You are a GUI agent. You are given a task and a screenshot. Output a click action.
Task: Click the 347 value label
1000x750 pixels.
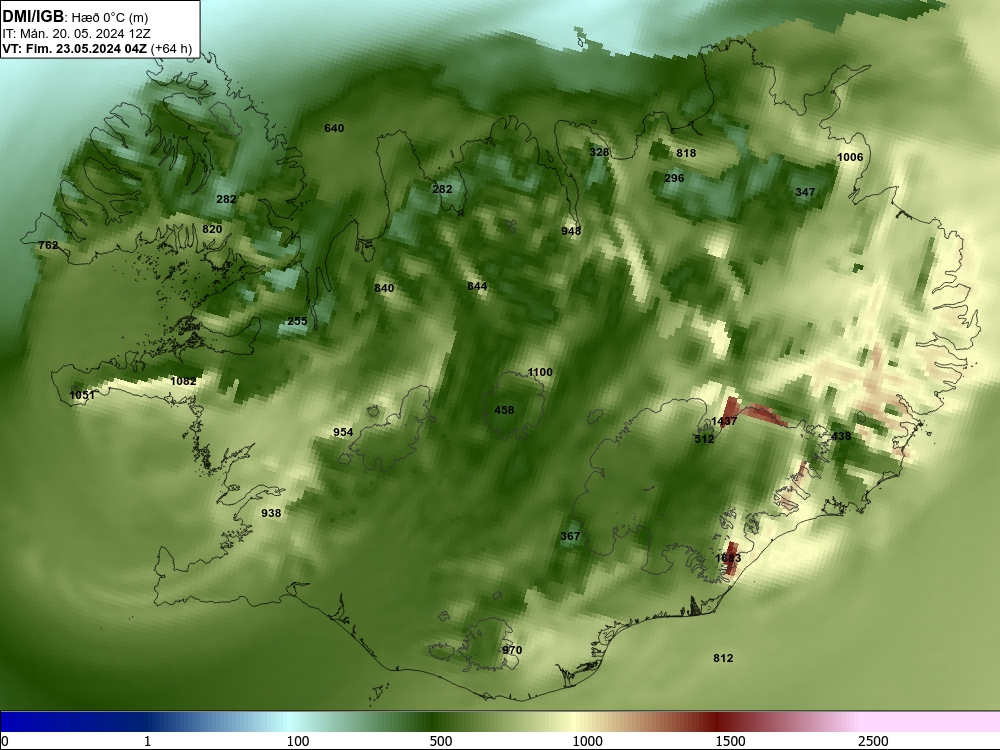805,192
